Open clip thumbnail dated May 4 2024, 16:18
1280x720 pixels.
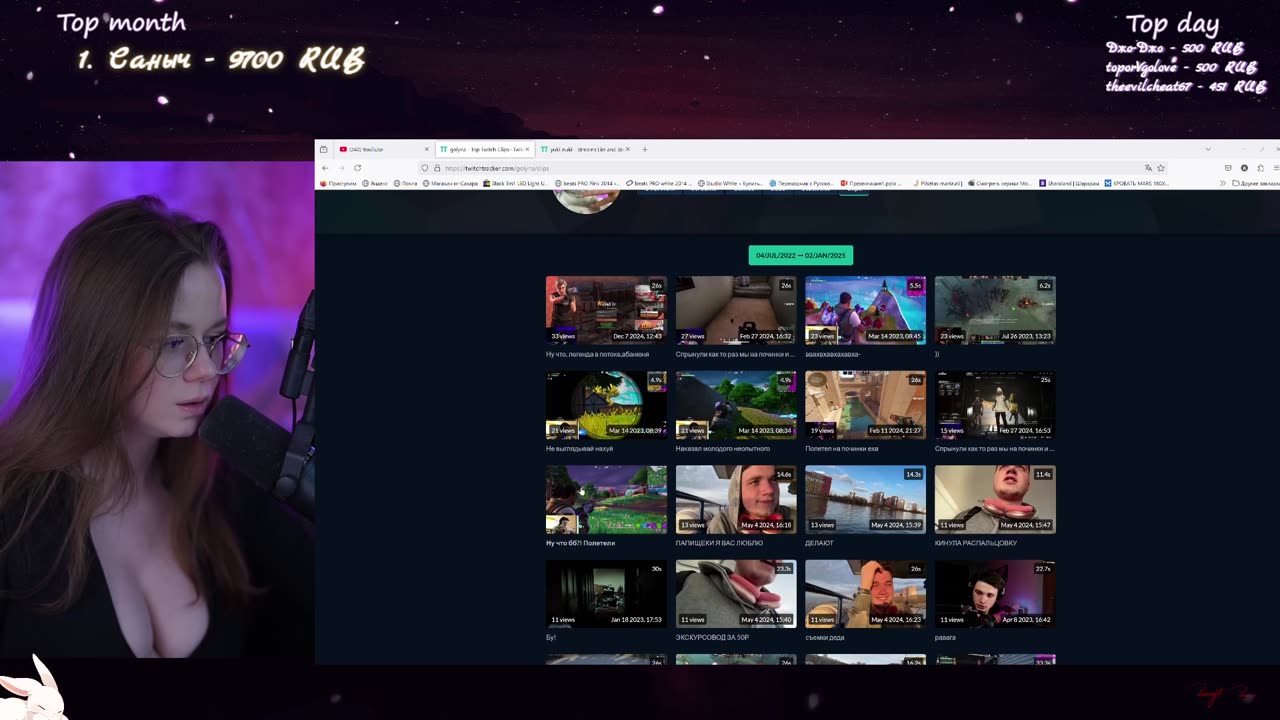coord(736,499)
